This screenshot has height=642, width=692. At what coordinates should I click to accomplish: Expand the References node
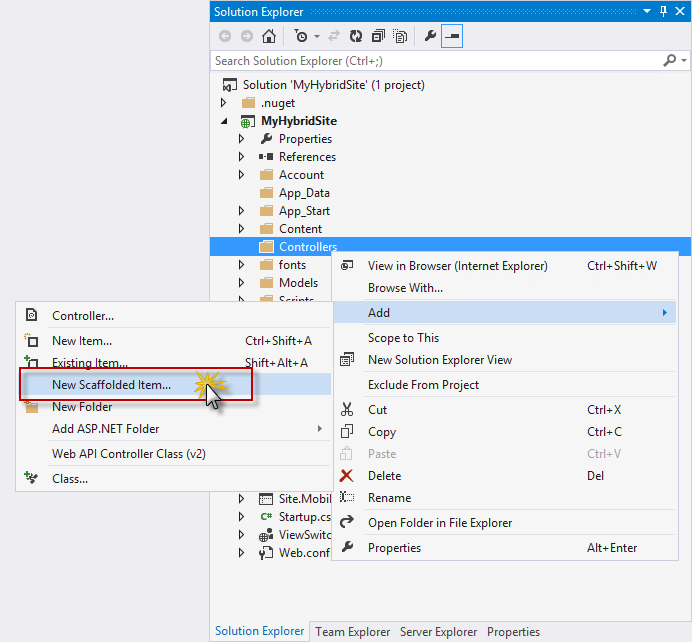[x=241, y=157]
